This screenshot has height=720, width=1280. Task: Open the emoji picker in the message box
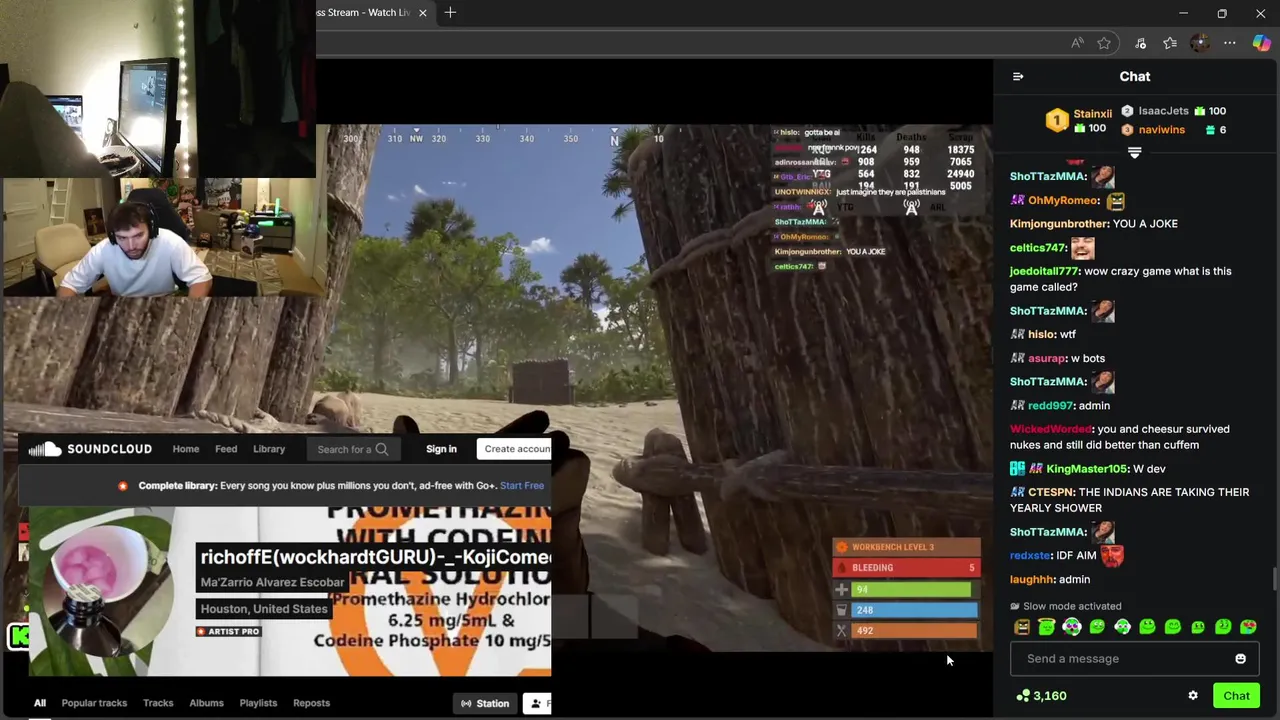pos(1240,659)
